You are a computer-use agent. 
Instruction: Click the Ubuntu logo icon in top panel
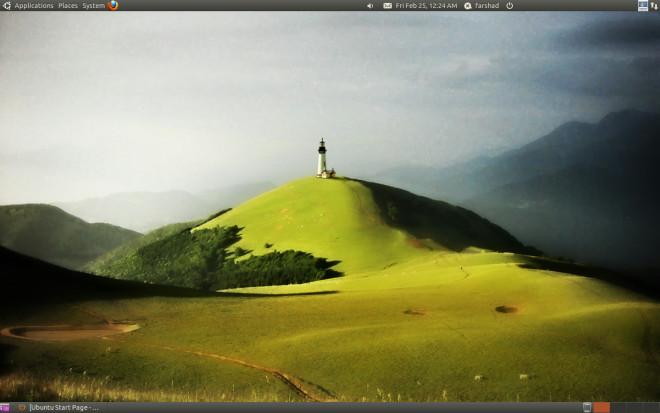(7, 5)
